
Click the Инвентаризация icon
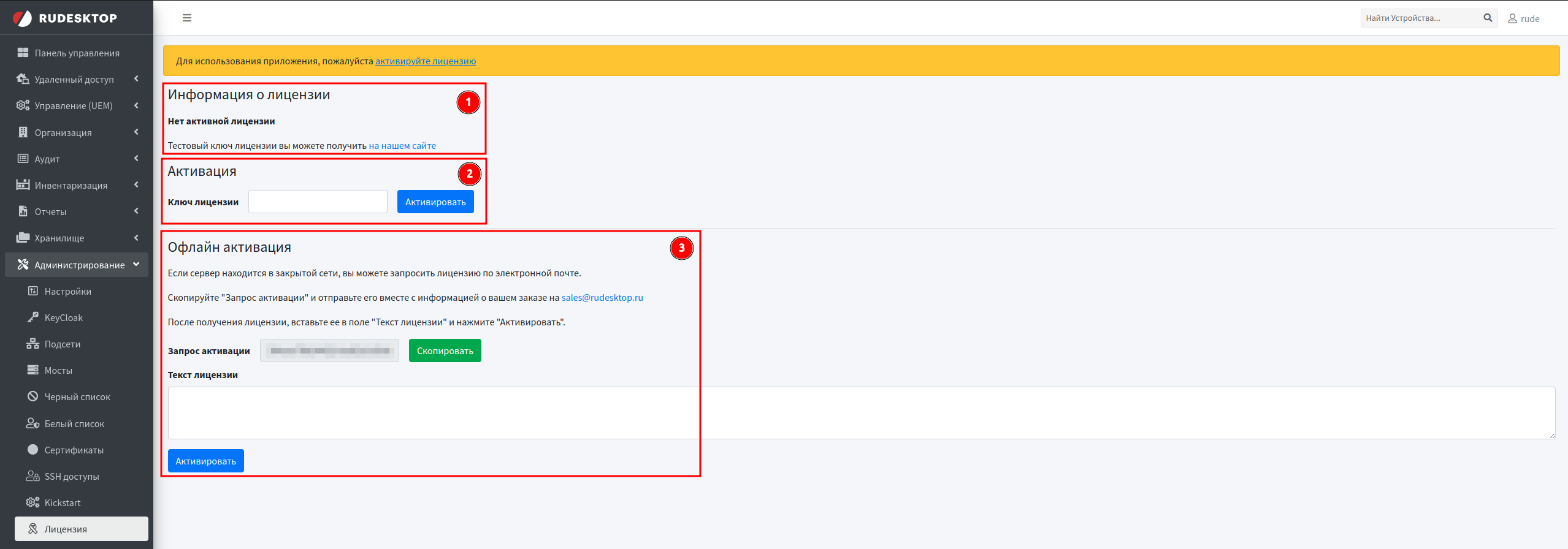point(23,185)
